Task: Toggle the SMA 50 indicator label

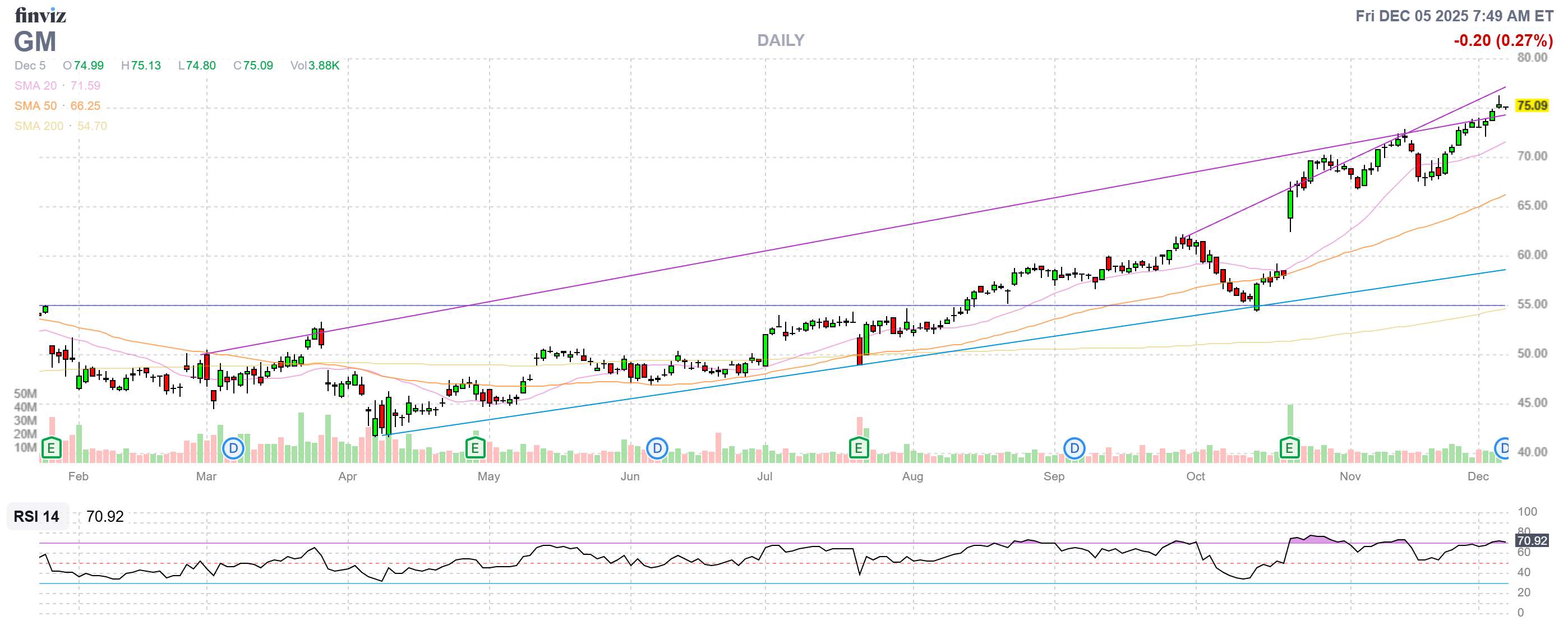Action: tap(36, 106)
